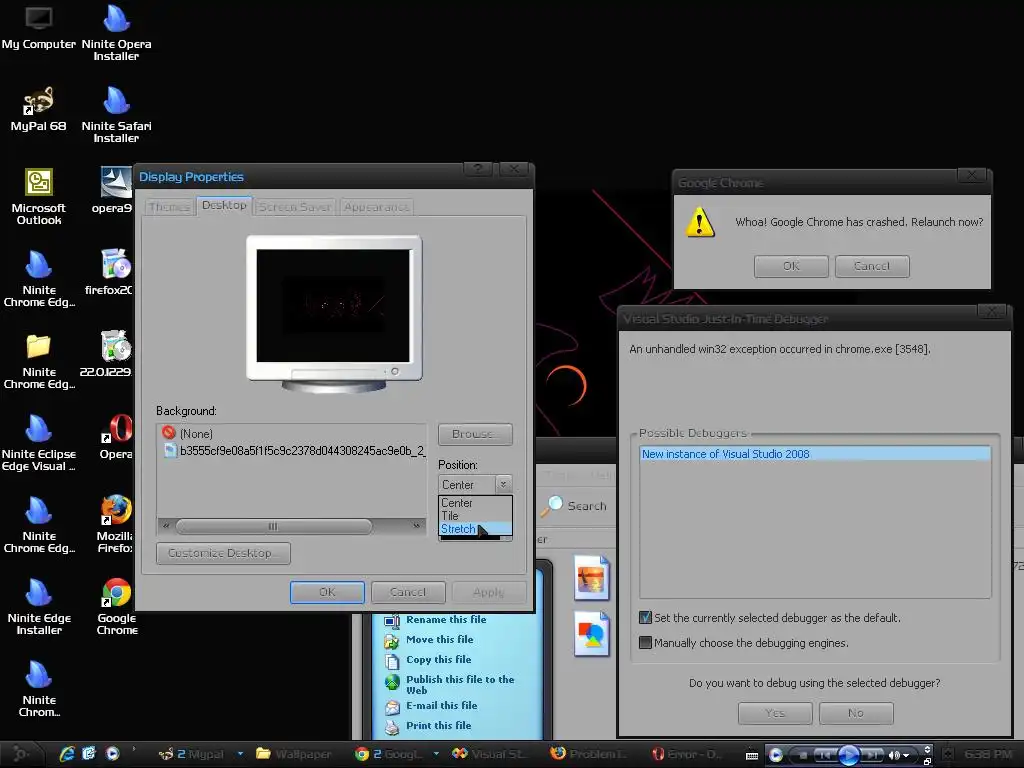Expand the Mypal taskbar group arrow
The height and width of the screenshot is (768, 1024).
240,754
